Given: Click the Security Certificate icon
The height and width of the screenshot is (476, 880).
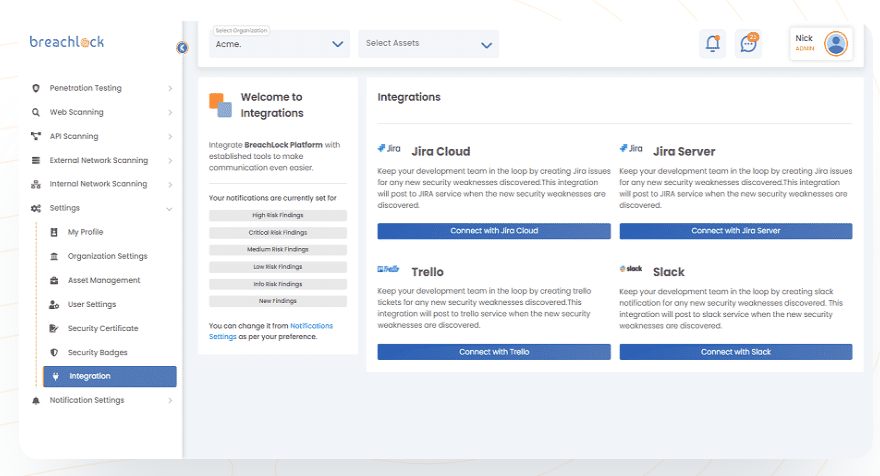Looking at the screenshot, I should pyautogui.click(x=54, y=328).
